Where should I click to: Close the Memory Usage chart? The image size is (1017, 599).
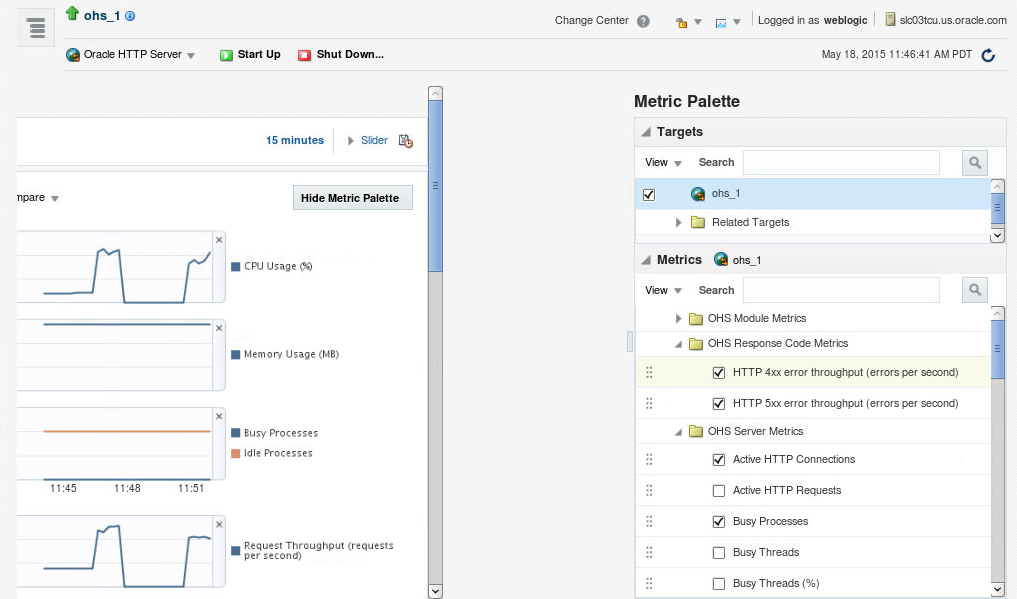point(219,328)
